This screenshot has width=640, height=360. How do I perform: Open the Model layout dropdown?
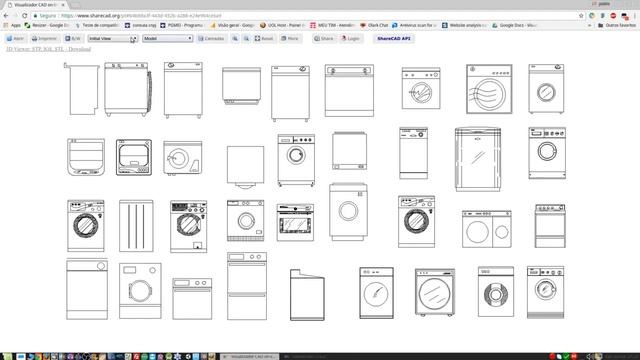point(167,38)
